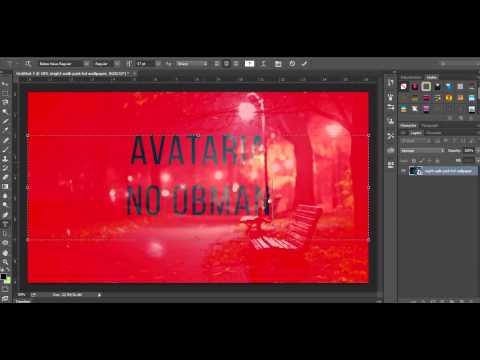Open the layer blend mode dropdown

pos(422,151)
